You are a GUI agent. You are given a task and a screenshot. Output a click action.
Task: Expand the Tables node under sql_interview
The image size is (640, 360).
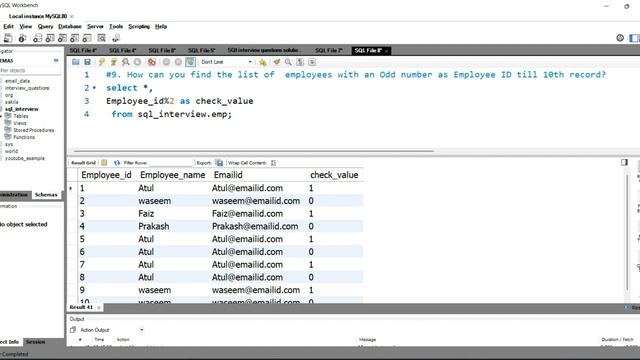click(x=1, y=116)
